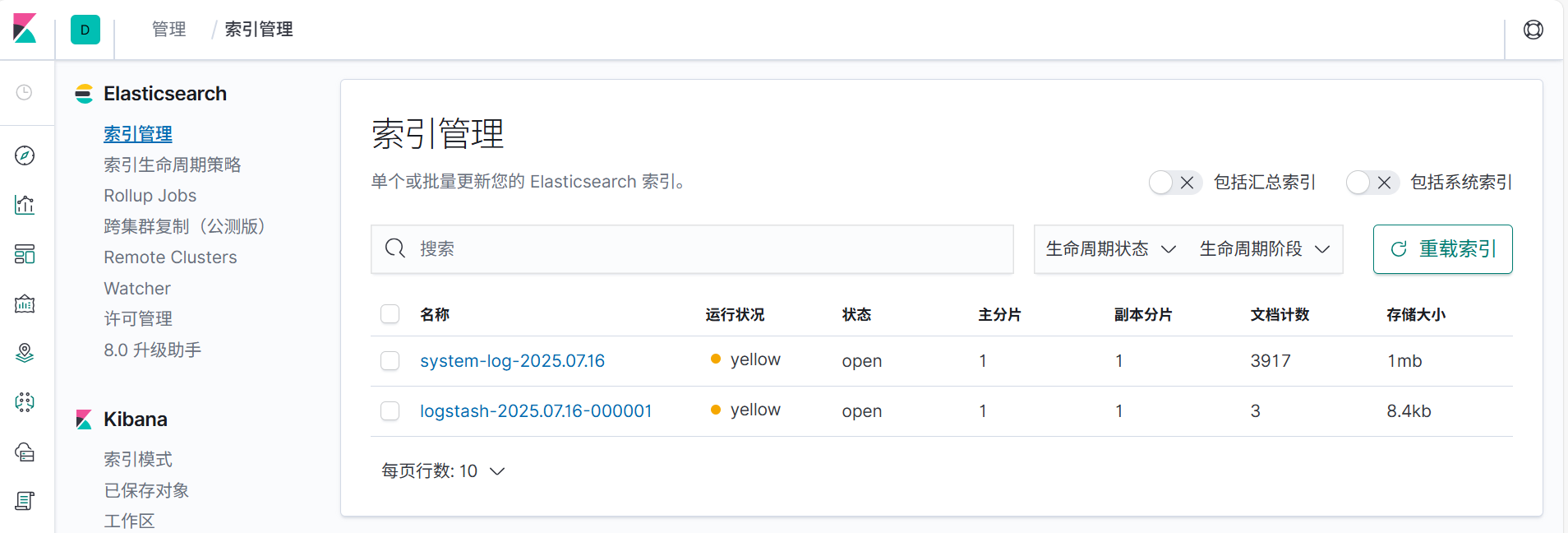Check the select-all checkbox in table header
This screenshot has height=533, width=1568.
[390, 314]
